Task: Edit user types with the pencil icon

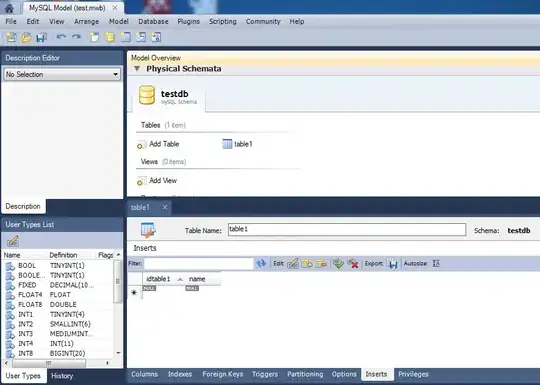Action: point(13,241)
